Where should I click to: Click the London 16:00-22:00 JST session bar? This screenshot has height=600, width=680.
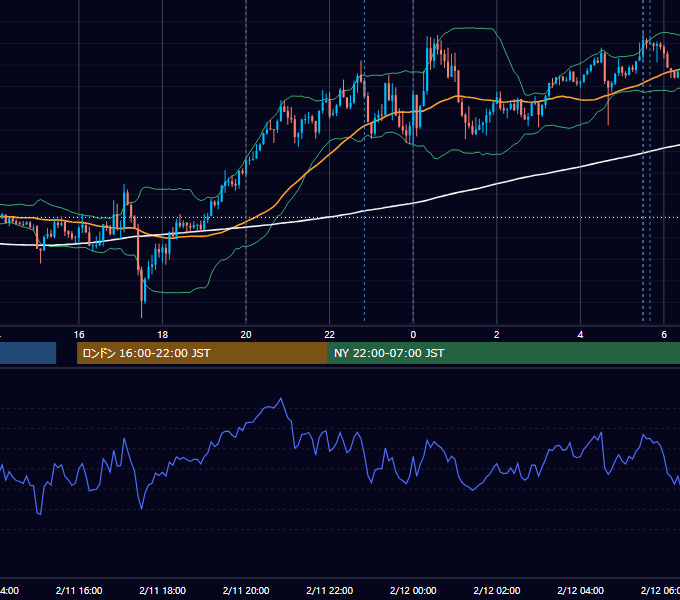coord(202,353)
